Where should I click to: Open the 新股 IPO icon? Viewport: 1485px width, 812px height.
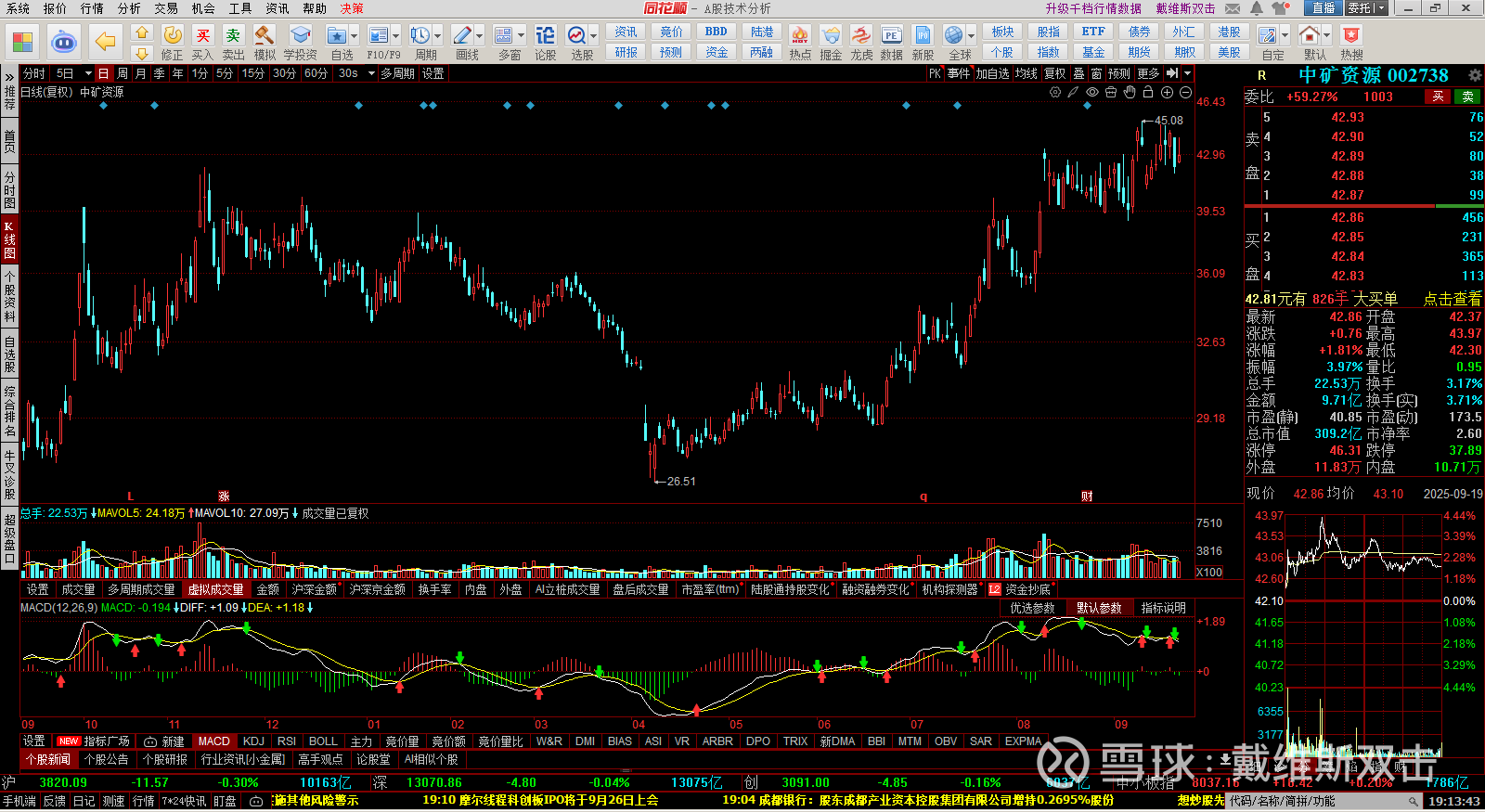[923, 35]
